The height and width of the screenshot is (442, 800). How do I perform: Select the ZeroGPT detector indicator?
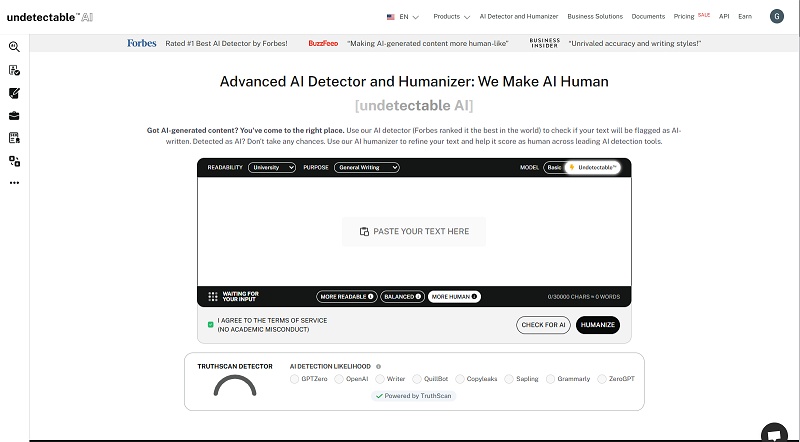602,379
